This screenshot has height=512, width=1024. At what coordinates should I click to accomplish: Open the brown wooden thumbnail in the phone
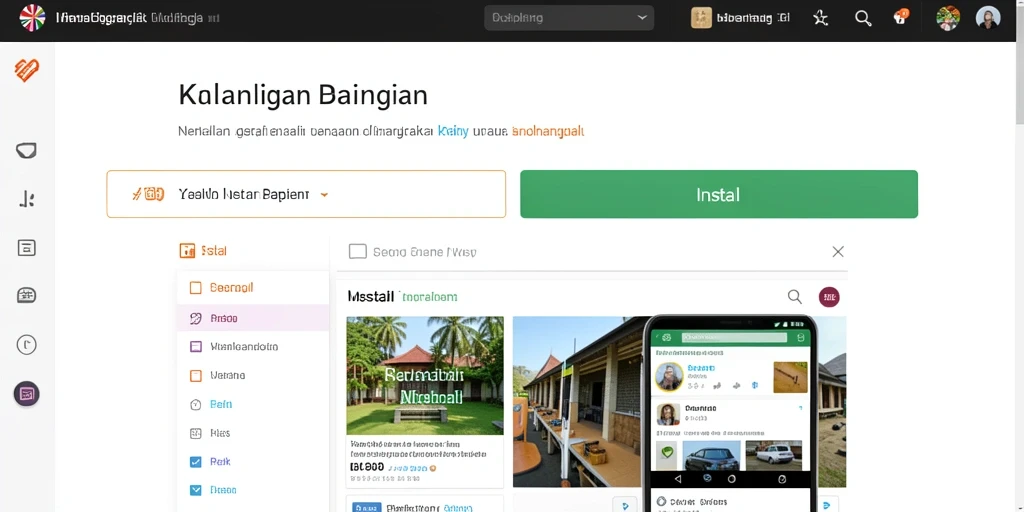790,377
